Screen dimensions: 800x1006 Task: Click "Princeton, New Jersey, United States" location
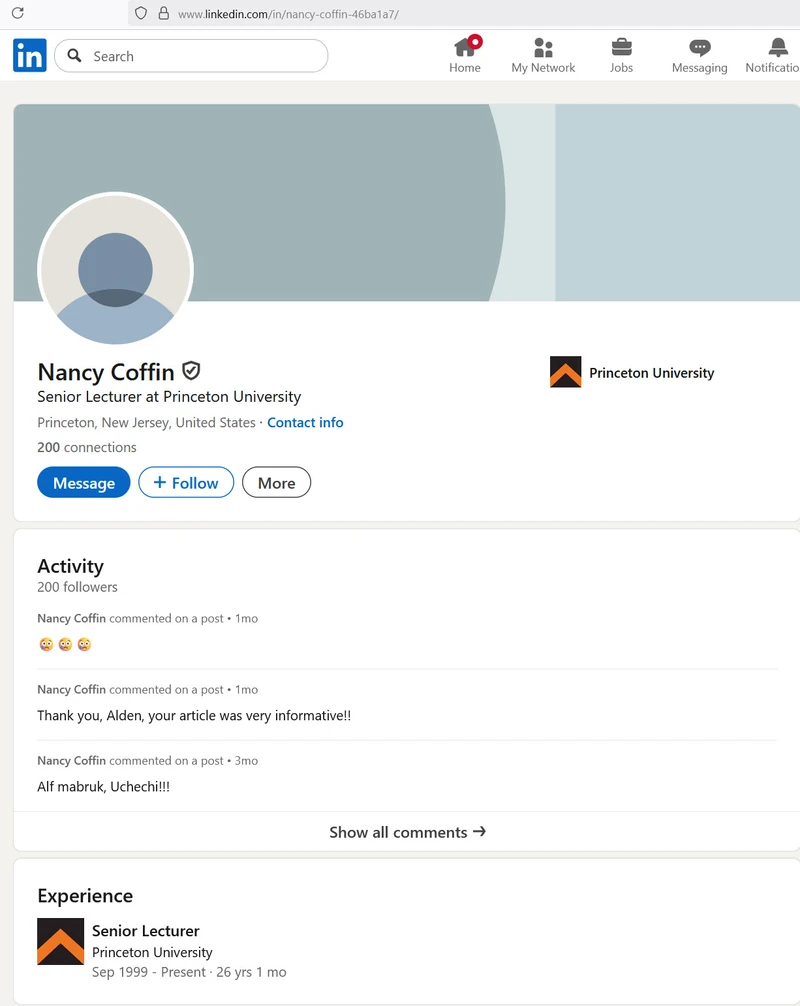(x=146, y=422)
